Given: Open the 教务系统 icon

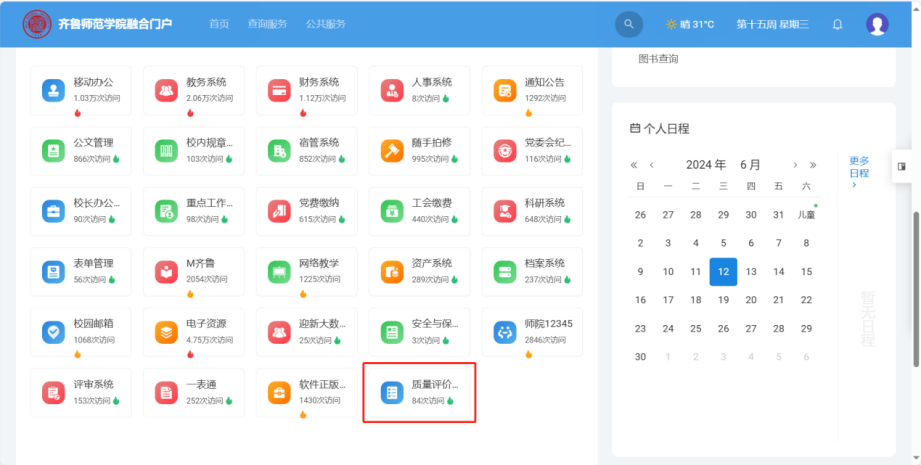Looking at the screenshot, I should 166,91.
